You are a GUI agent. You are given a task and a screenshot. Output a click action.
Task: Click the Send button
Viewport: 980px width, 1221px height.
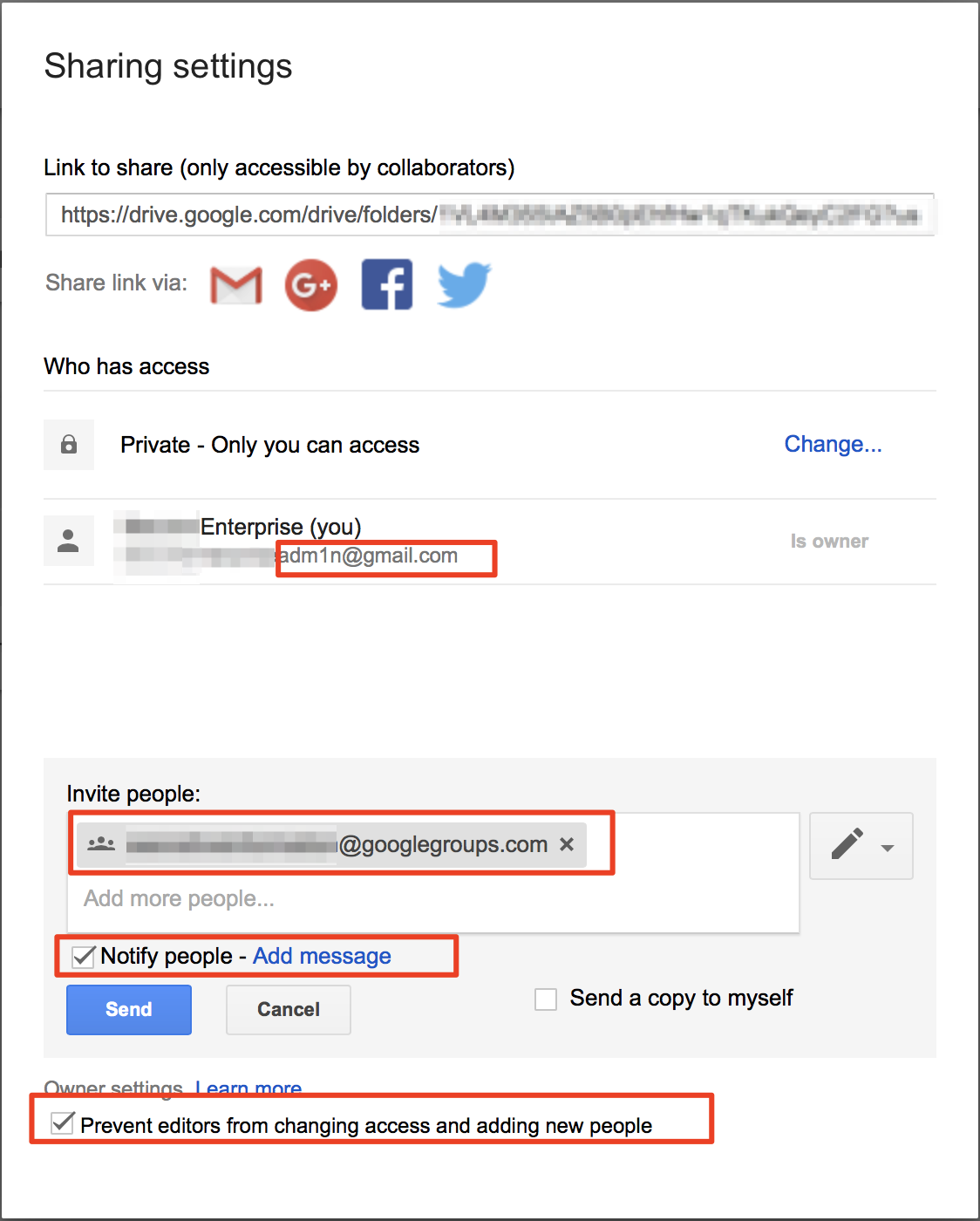(129, 1010)
